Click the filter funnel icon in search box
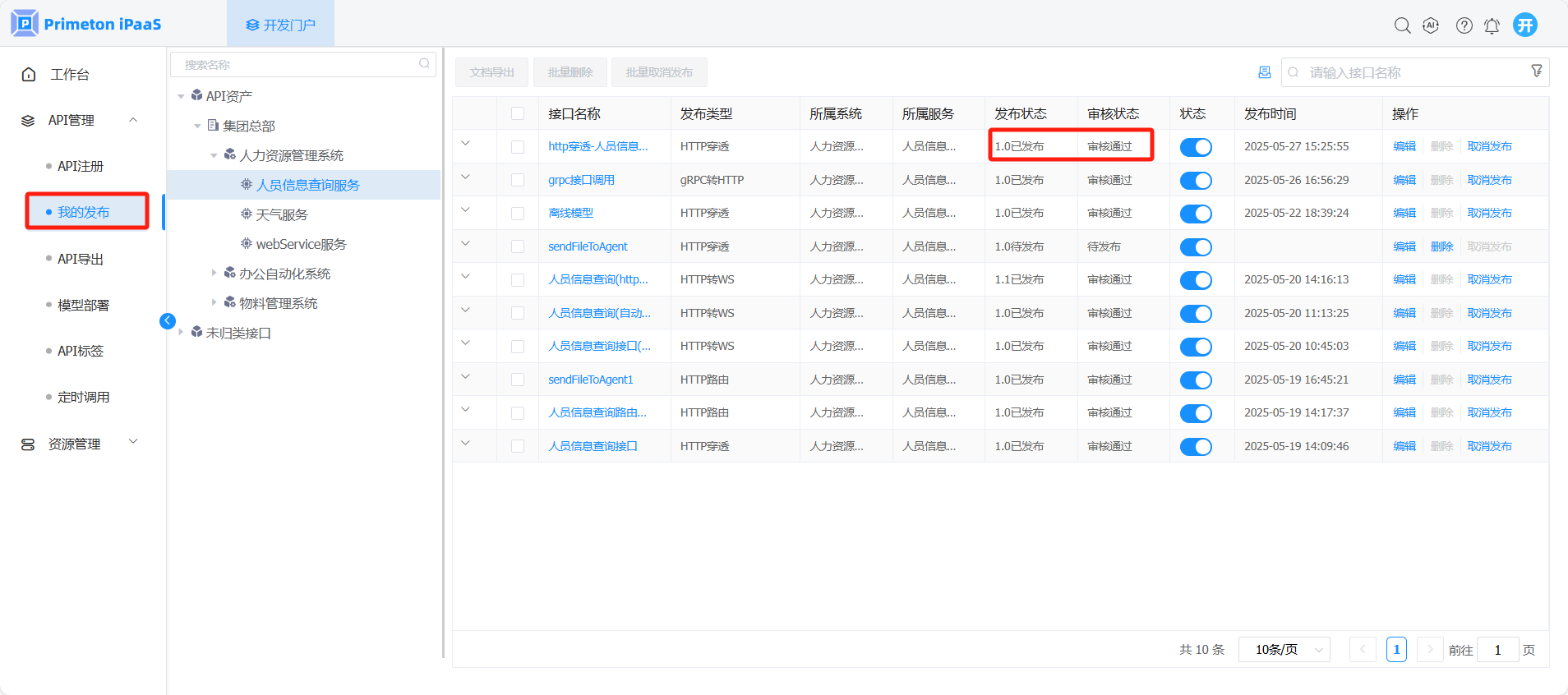The image size is (1568, 695). [x=1536, y=71]
